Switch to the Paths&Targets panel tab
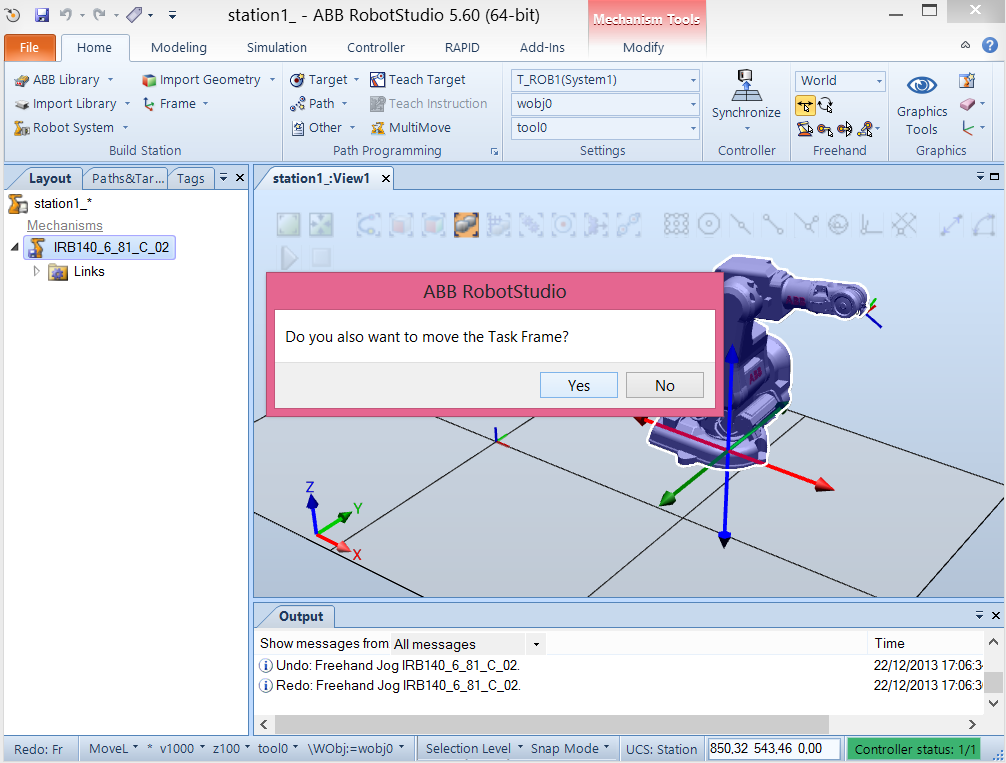Viewport: 1006px width, 763px height. [x=127, y=178]
